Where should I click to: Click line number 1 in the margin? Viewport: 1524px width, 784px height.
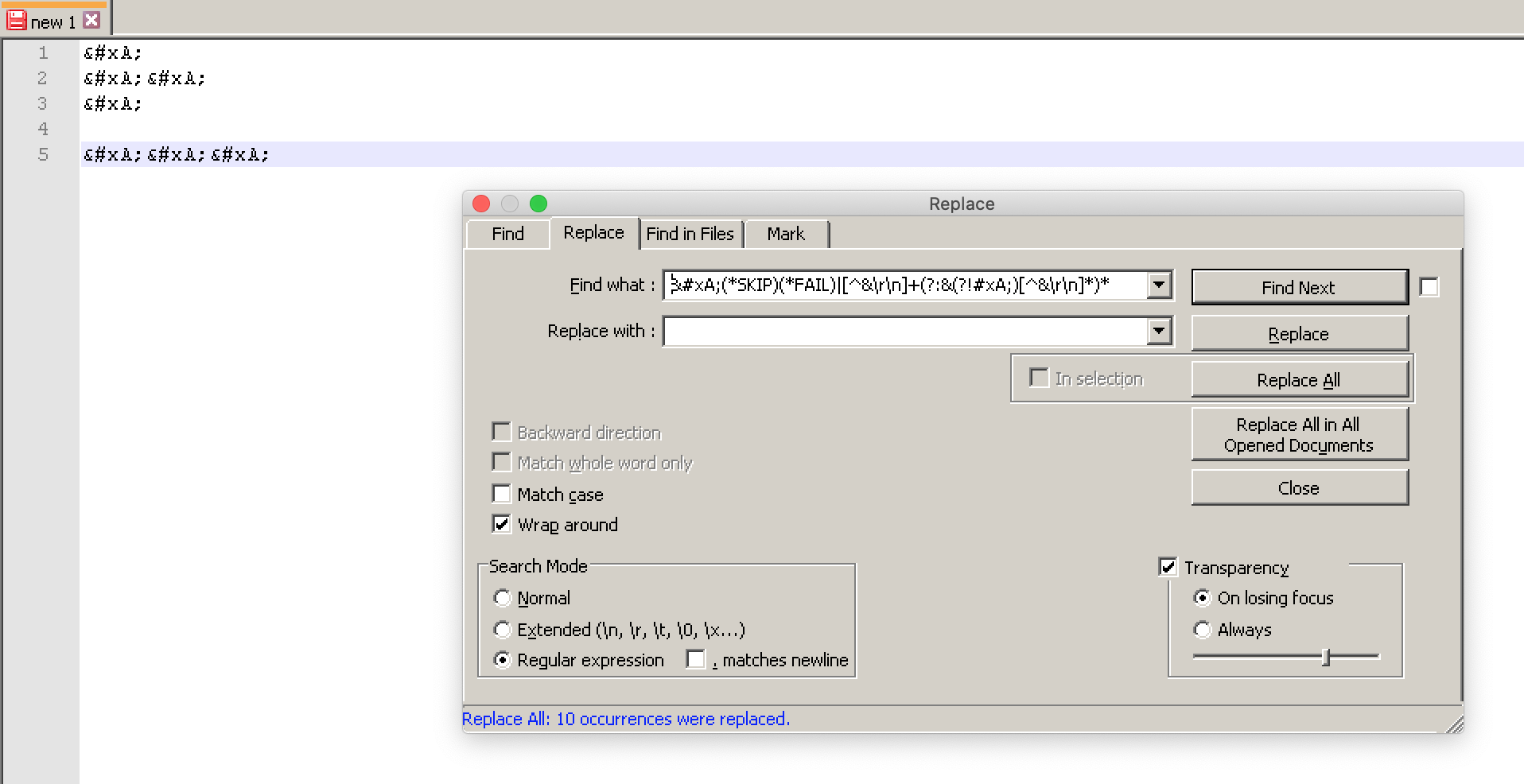[43, 53]
